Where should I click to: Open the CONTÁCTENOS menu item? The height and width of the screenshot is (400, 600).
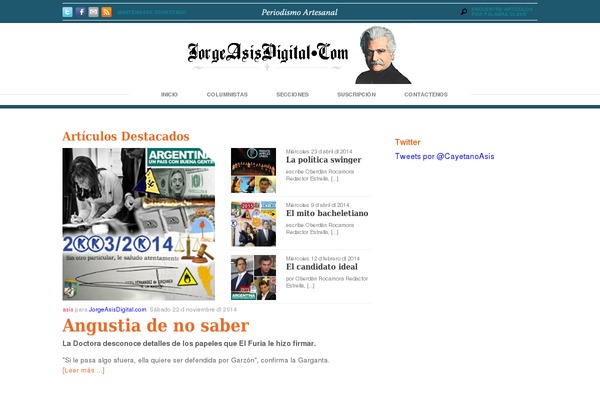coord(426,95)
